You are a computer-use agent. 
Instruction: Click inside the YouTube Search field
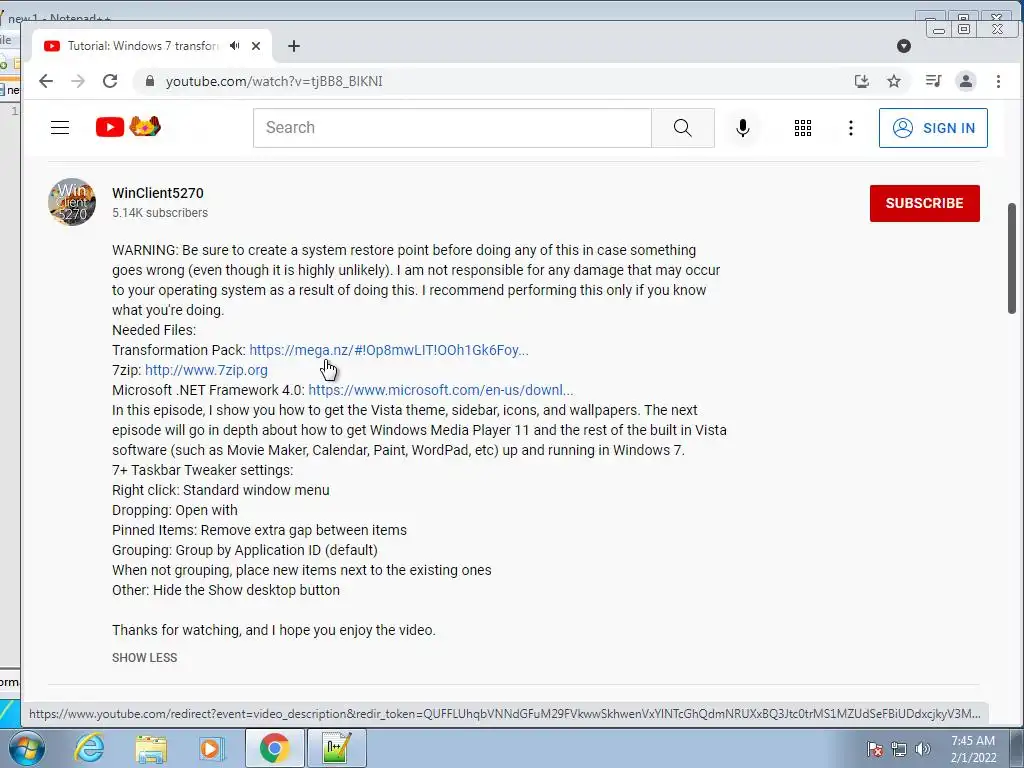(x=452, y=127)
